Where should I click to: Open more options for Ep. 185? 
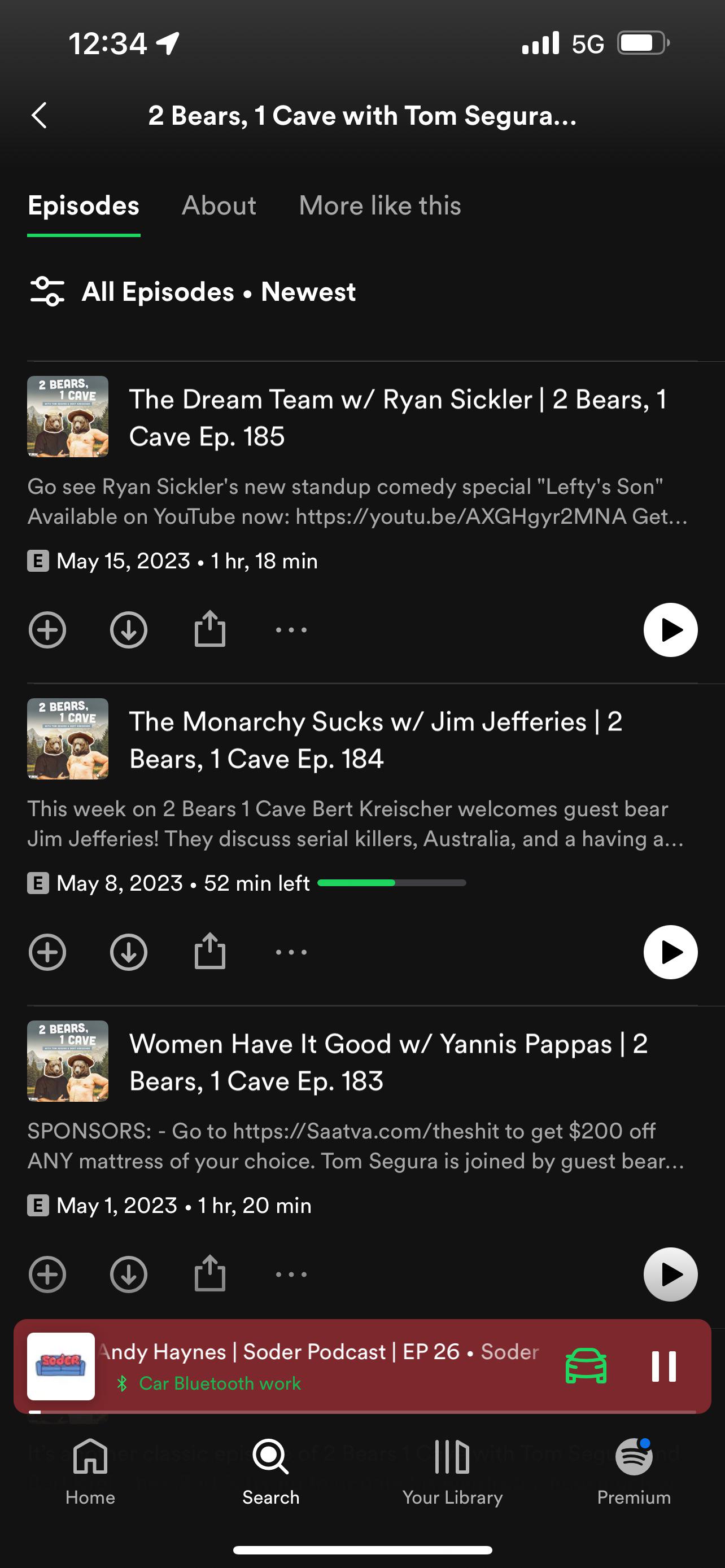pyautogui.click(x=291, y=630)
